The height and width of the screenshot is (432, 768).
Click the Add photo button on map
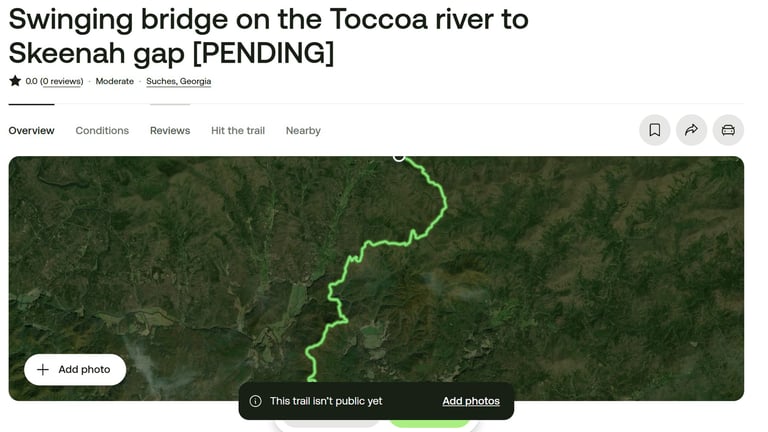coord(75,370)
